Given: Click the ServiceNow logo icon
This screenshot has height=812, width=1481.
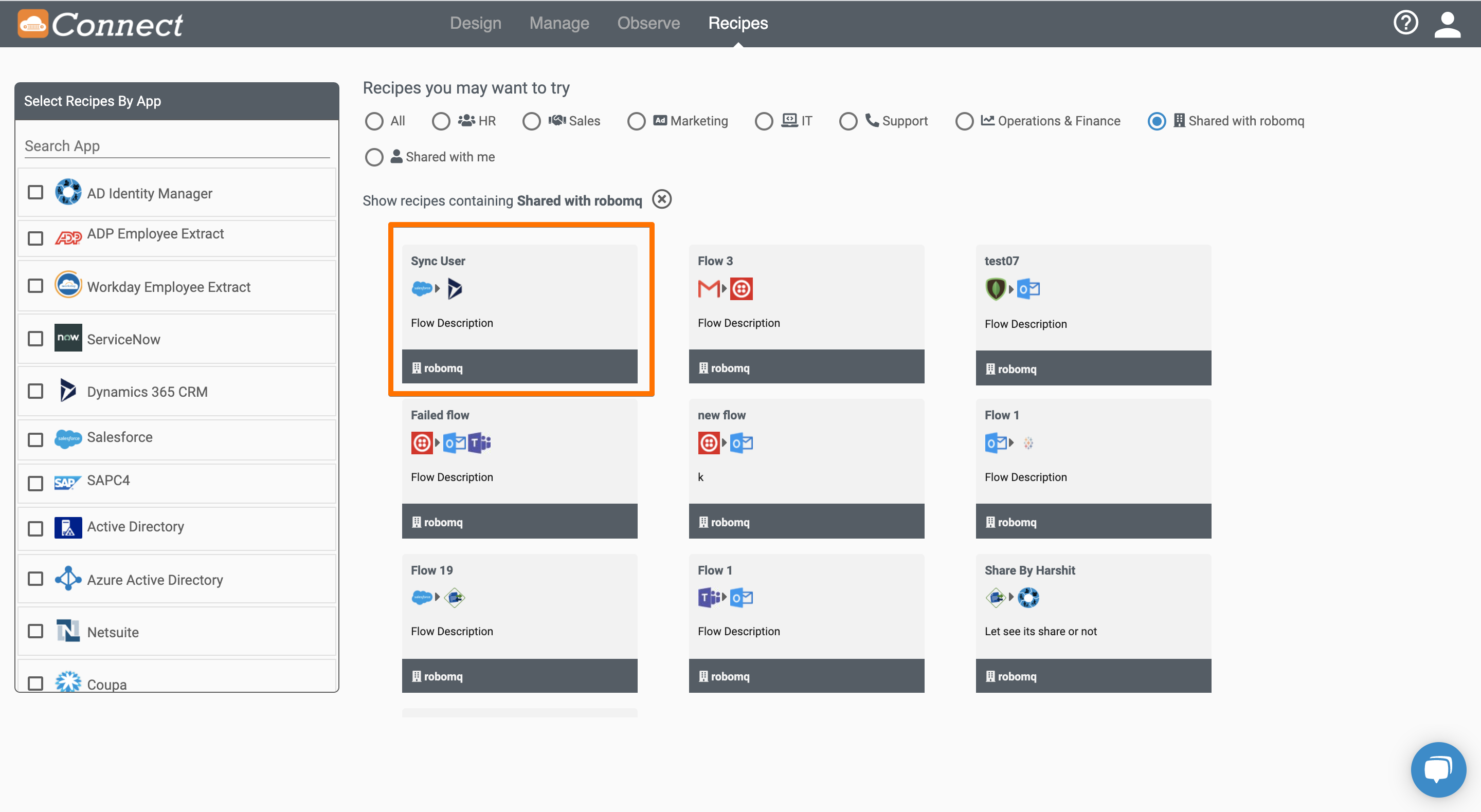Looking at the screenshot, I should tap(68, 338).
